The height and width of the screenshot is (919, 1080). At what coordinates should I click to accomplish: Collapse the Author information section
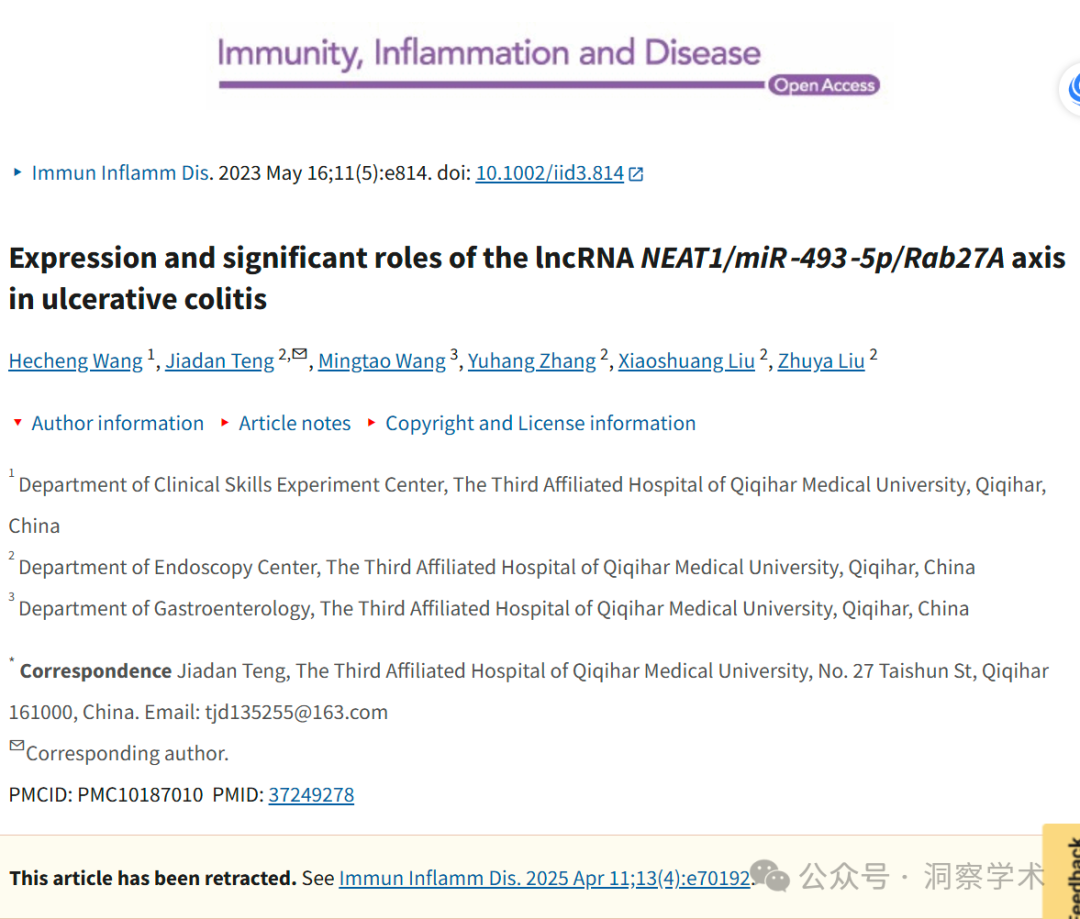coord(107,423)
